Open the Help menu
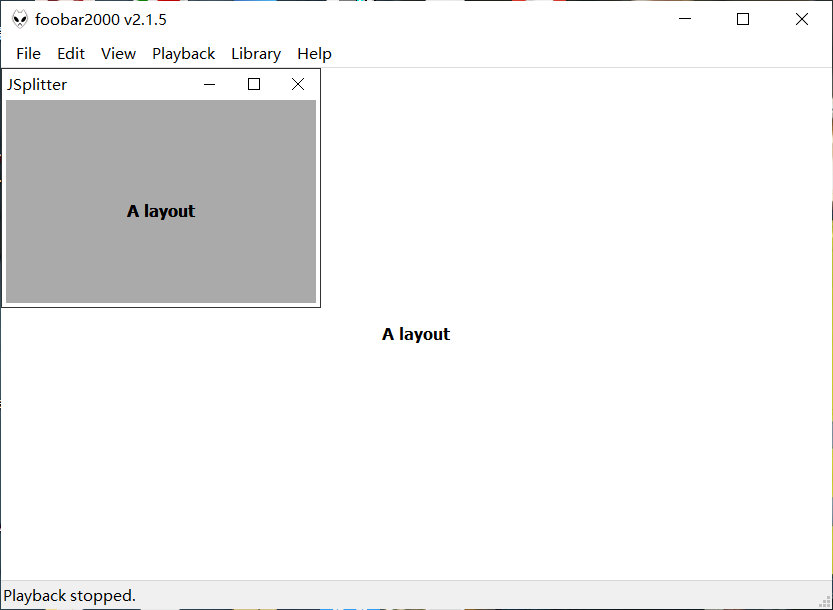 pyautogui.click(x=314, y=54)
